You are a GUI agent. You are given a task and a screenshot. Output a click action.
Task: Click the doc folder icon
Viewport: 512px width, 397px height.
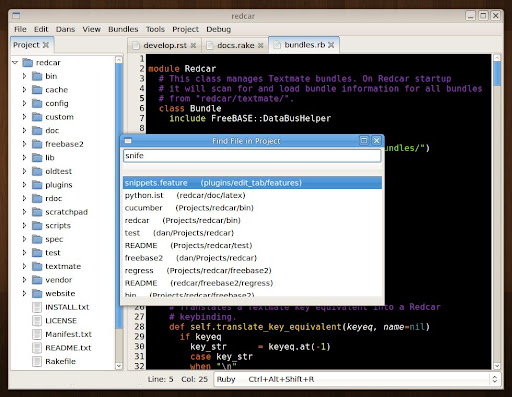[37, 131]
